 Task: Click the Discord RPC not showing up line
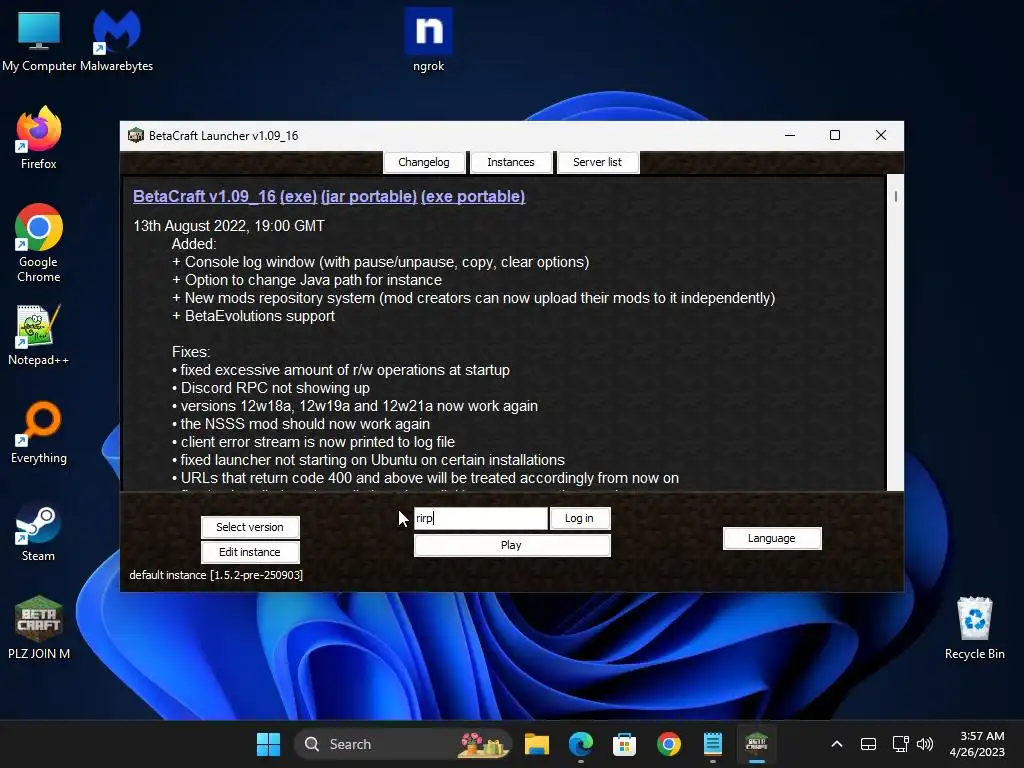[271, 388]
